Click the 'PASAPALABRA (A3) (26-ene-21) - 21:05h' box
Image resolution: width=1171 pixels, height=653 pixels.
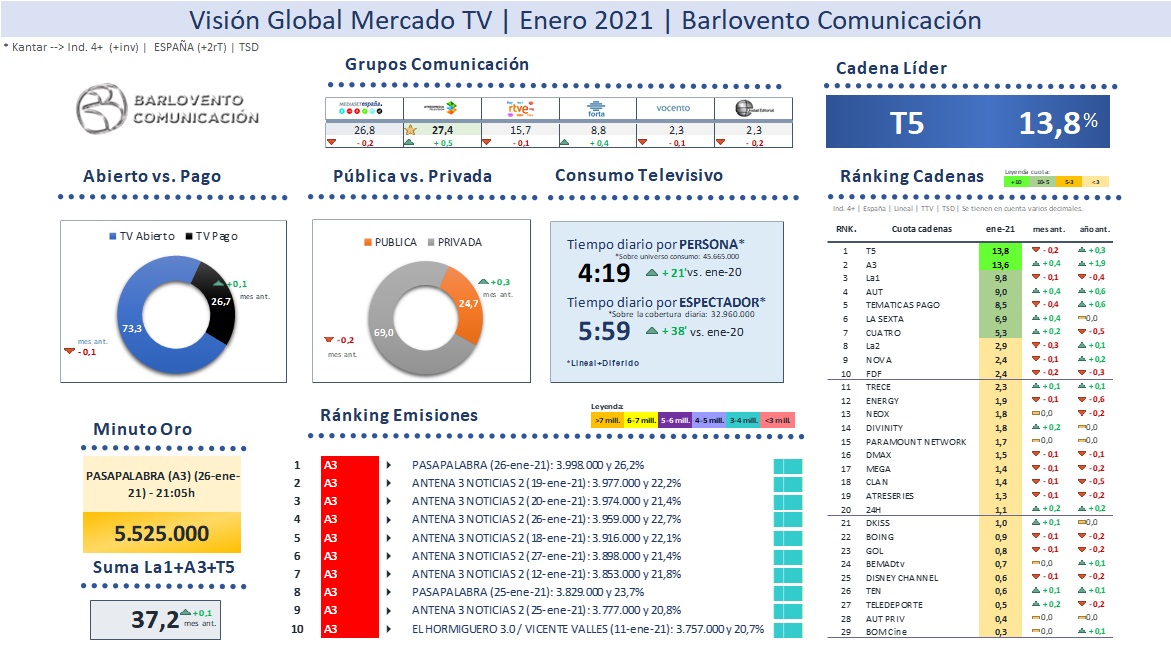[162, 484]
